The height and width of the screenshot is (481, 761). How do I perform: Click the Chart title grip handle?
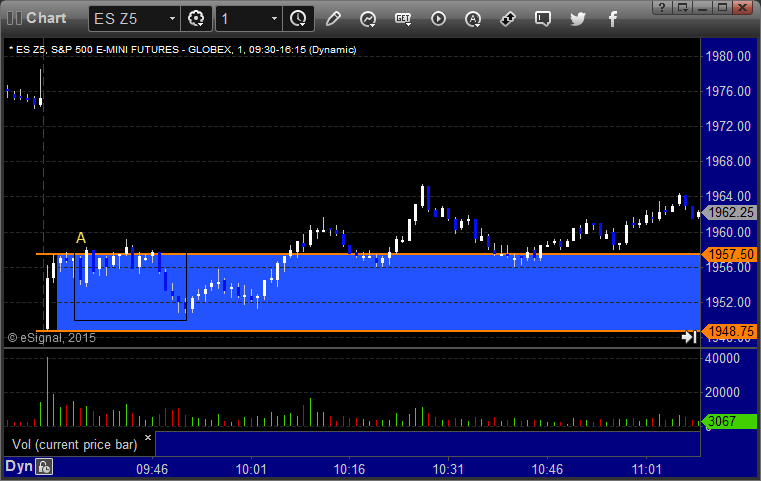point(15,18)
